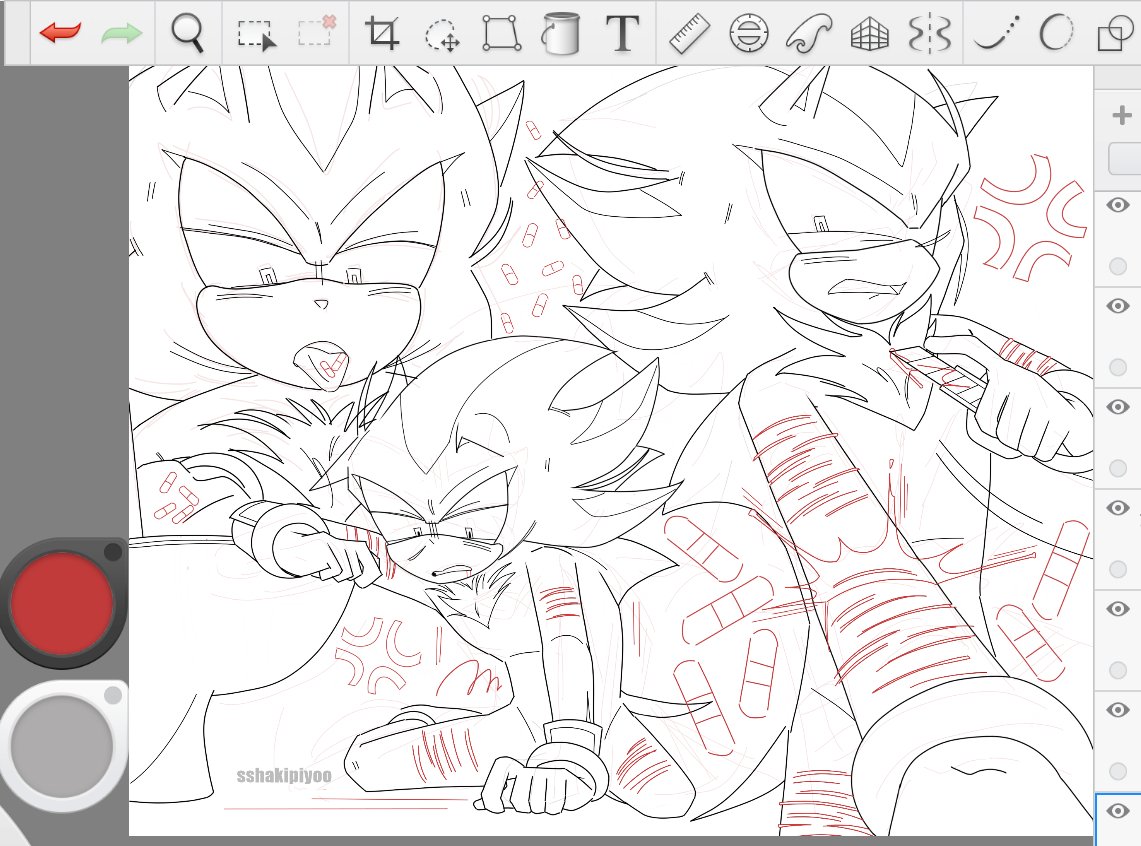Hide the selected bottom layer via eye
The width and height of the screenshot is (1141, 846).
point(1118,811)
